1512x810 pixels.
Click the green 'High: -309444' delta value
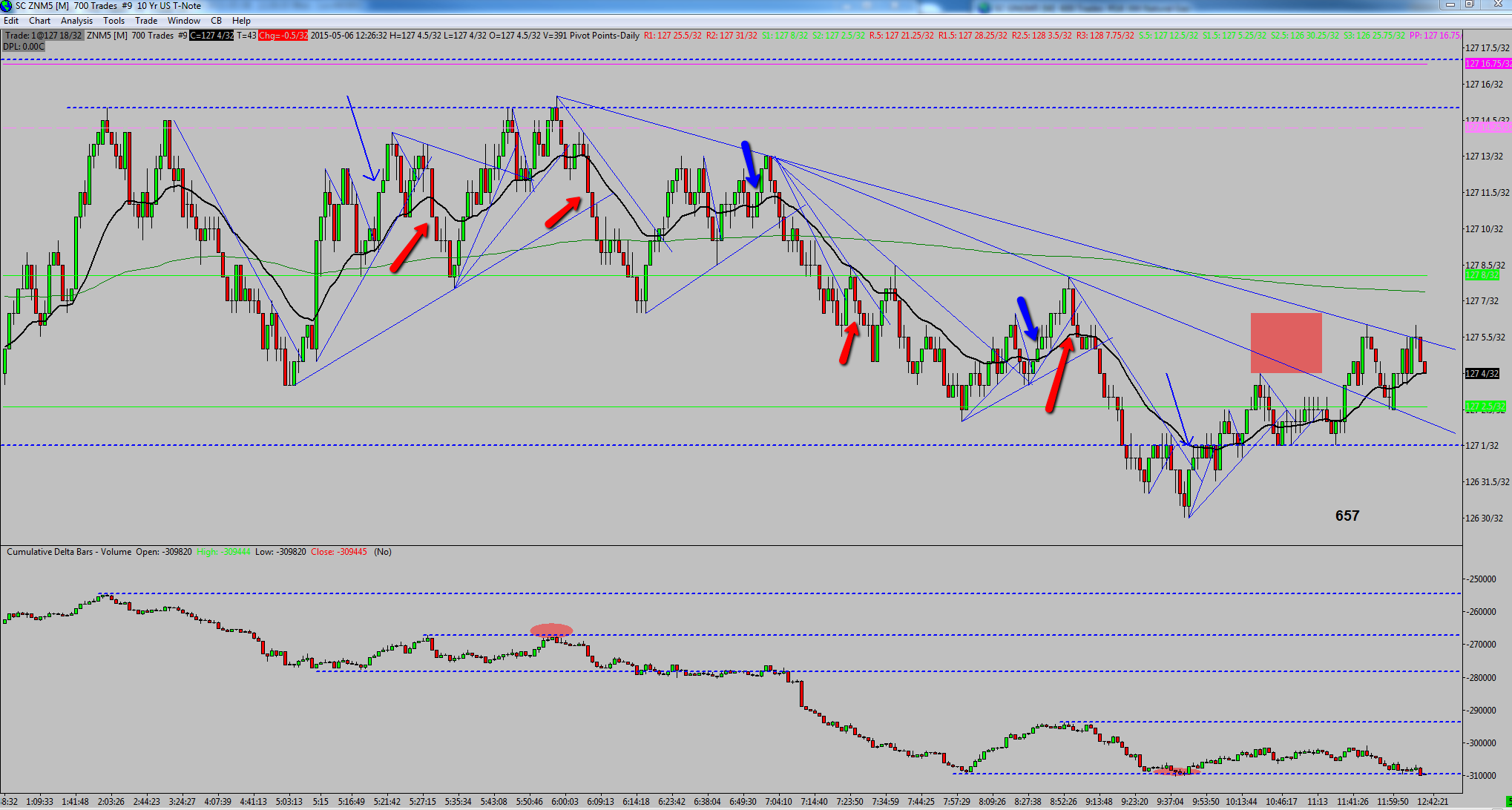(x=223, y=552)
